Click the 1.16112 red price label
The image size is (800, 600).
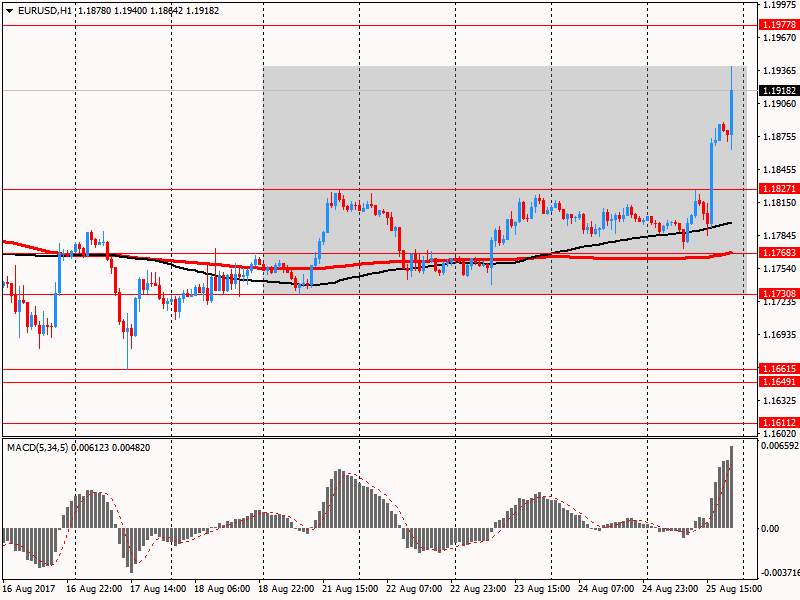[779, 422]
